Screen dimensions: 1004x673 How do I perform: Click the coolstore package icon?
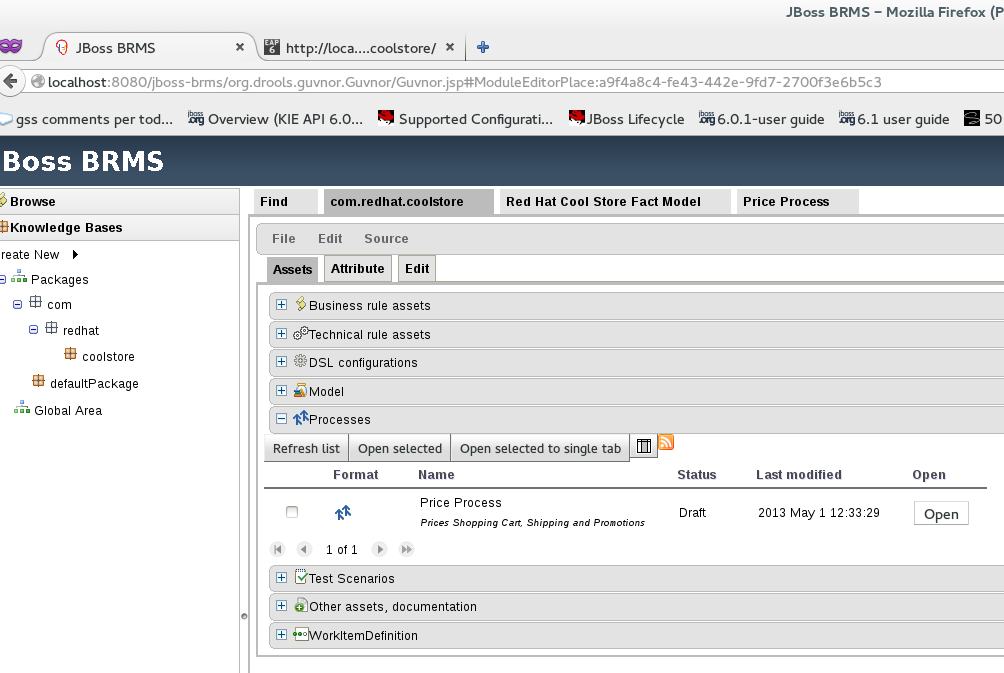70,354
